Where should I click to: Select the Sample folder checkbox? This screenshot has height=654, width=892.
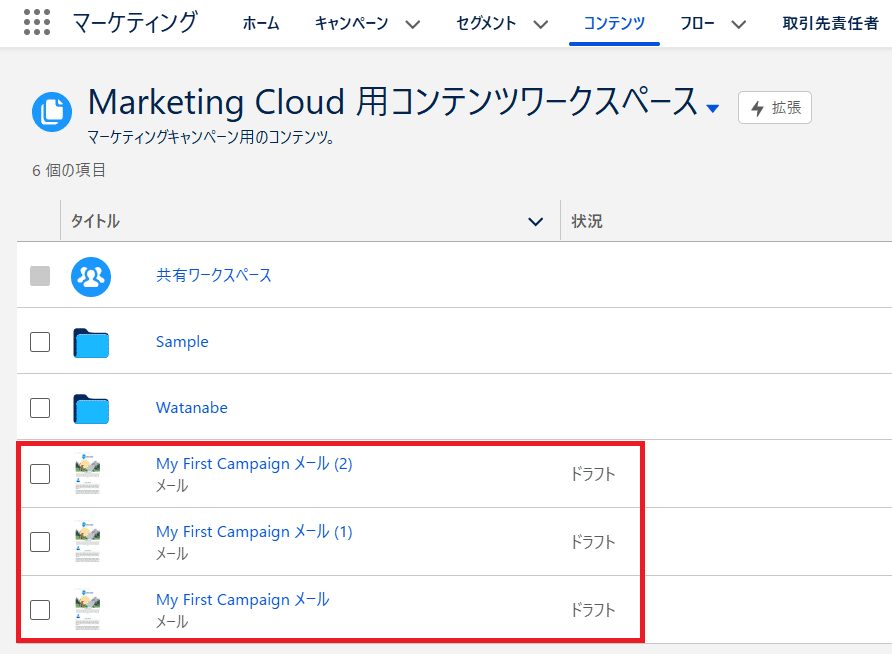coord(40,342)
